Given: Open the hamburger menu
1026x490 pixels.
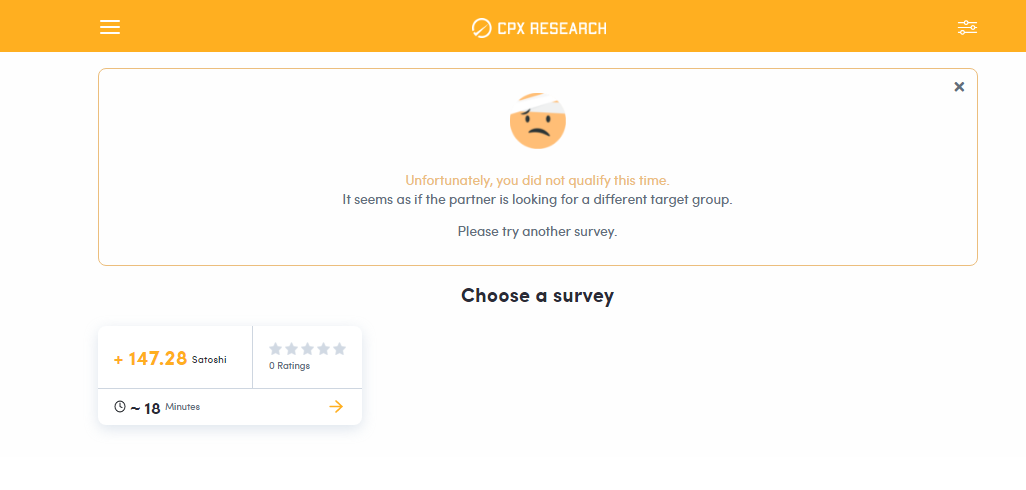Looking at the screenshot, I should click(110, 27).
